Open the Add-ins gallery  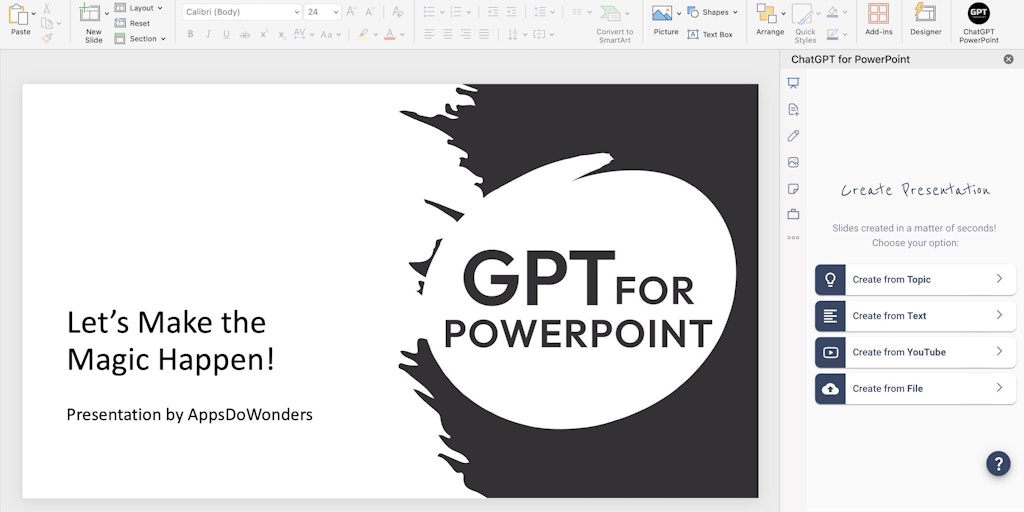pos(878,20)
